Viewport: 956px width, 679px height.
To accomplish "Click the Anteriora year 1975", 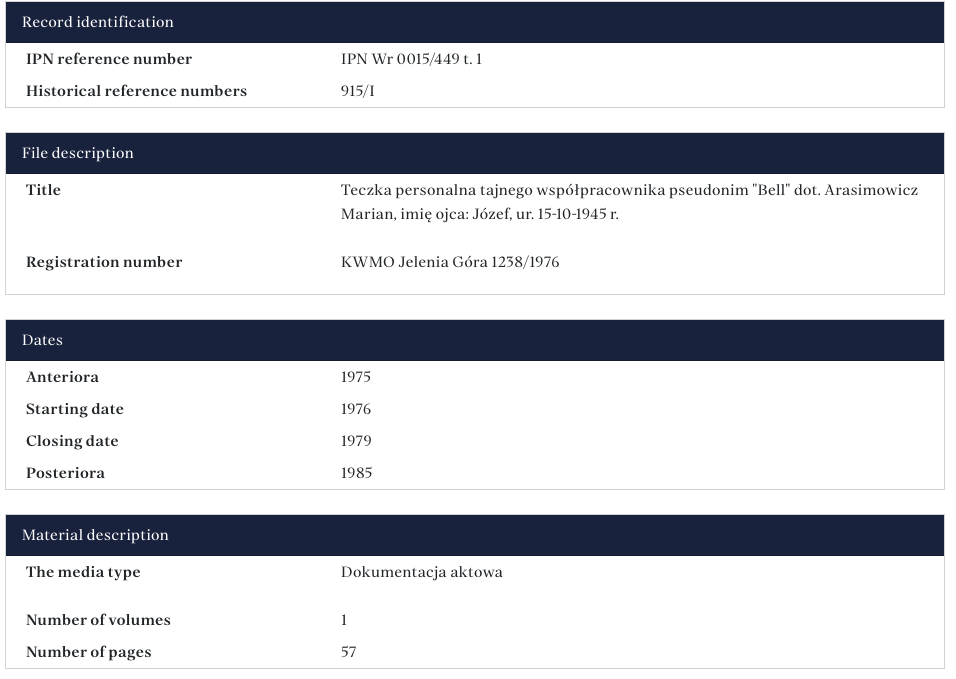I will click(356, 377).
